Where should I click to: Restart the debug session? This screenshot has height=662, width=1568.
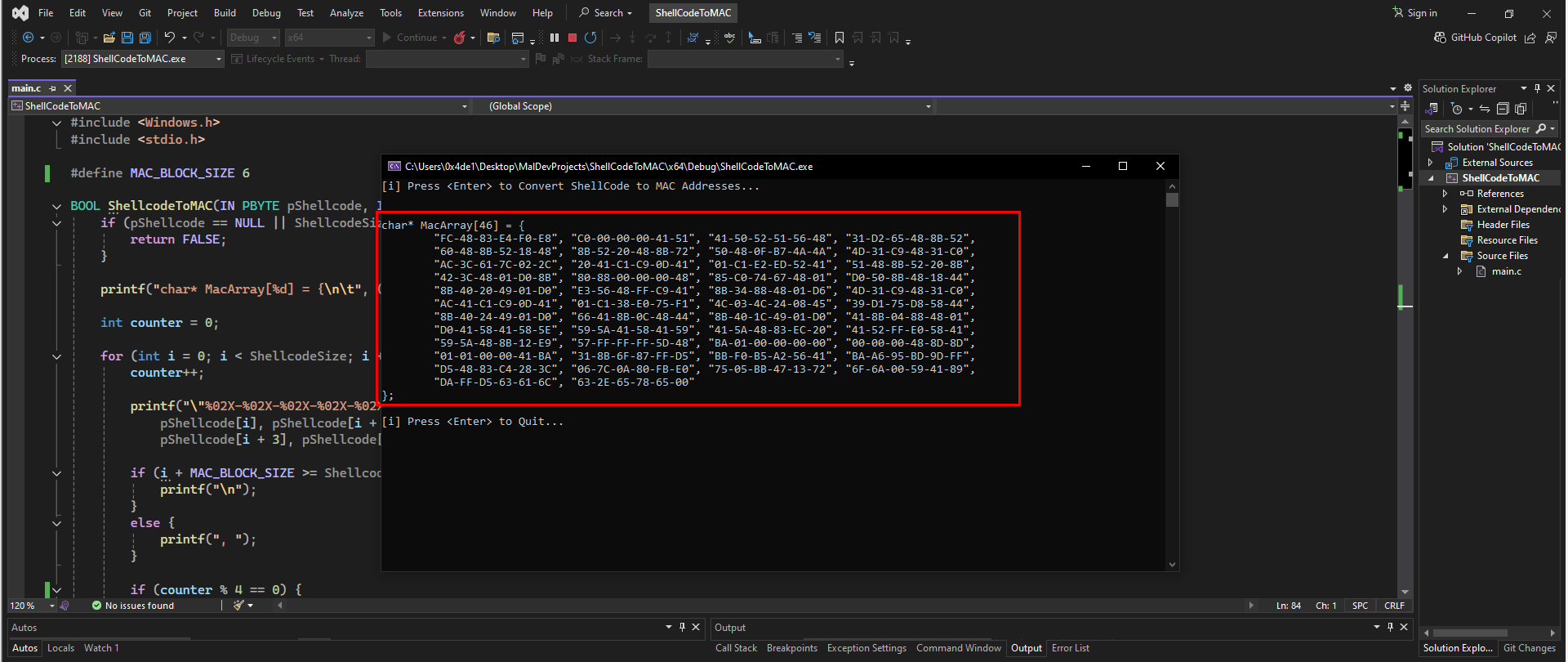pos(590,38)
